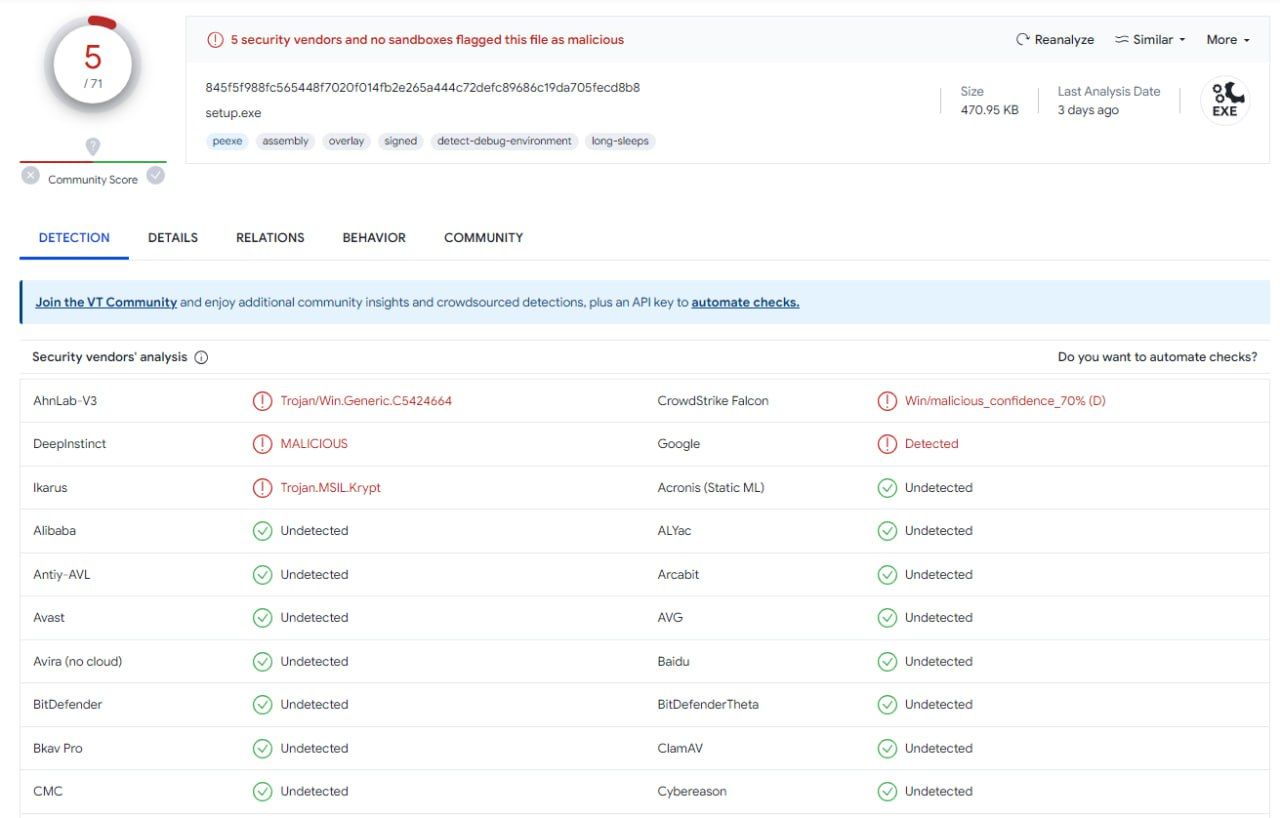This screenshot has width=1280, height=818.
Task: Open the Behavior tab
Action: pos(374,238)
